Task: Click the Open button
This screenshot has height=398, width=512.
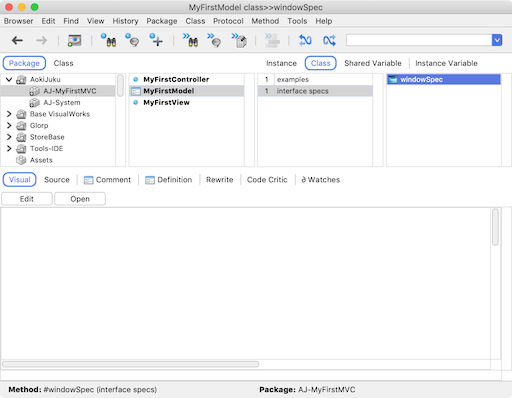Action: 80,199
